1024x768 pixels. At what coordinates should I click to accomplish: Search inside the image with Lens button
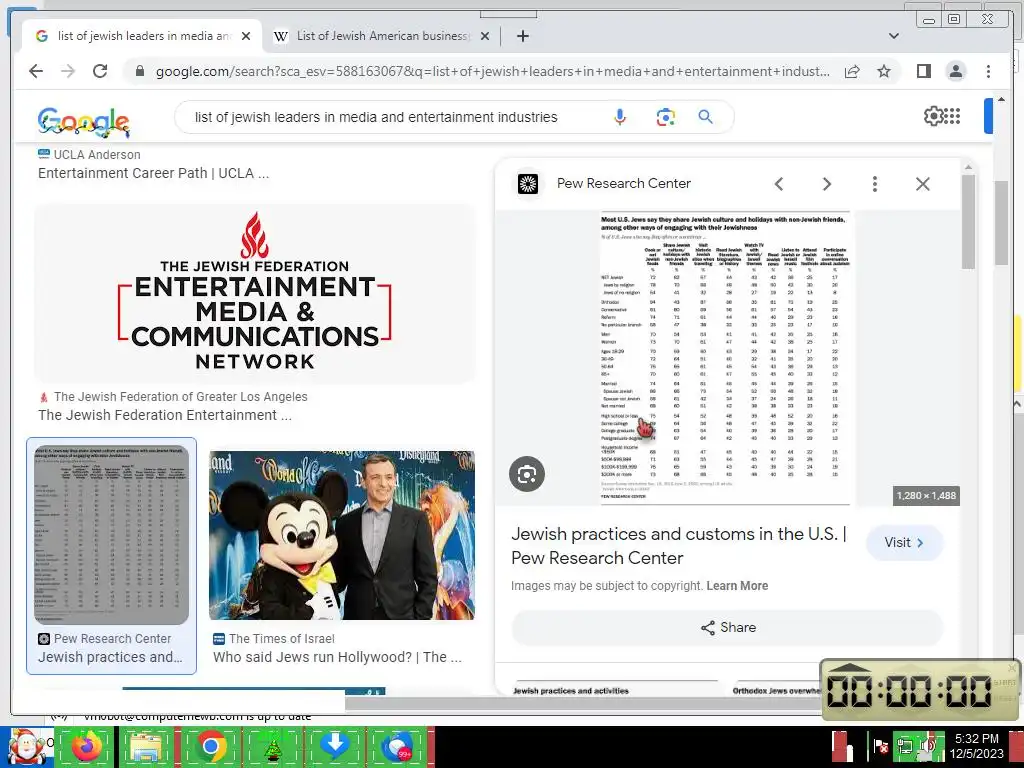(526, 474)
